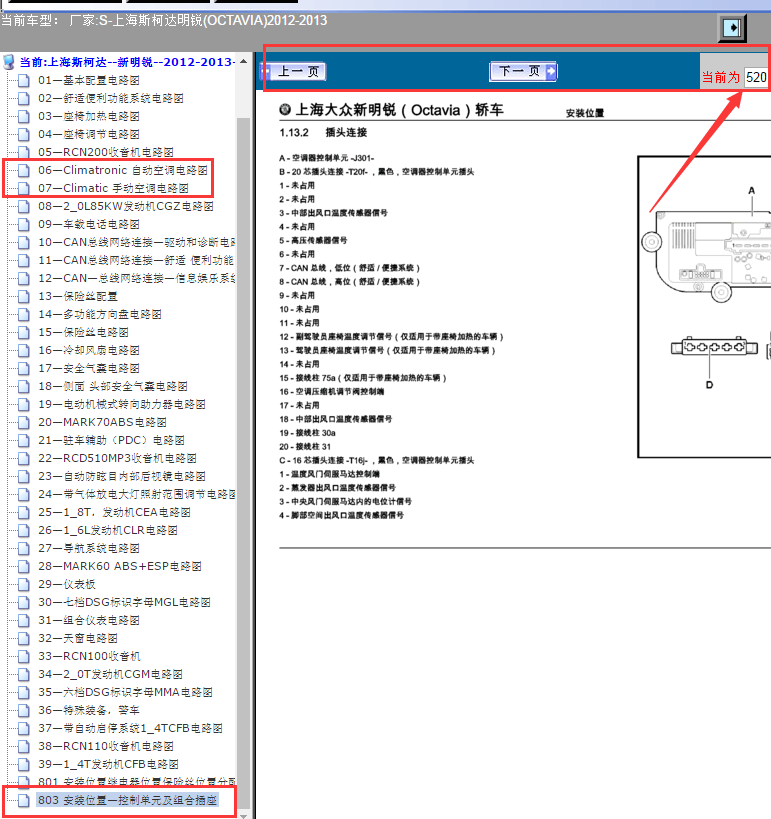Click the line A - 空调器控制单元 -J301-

326,158
